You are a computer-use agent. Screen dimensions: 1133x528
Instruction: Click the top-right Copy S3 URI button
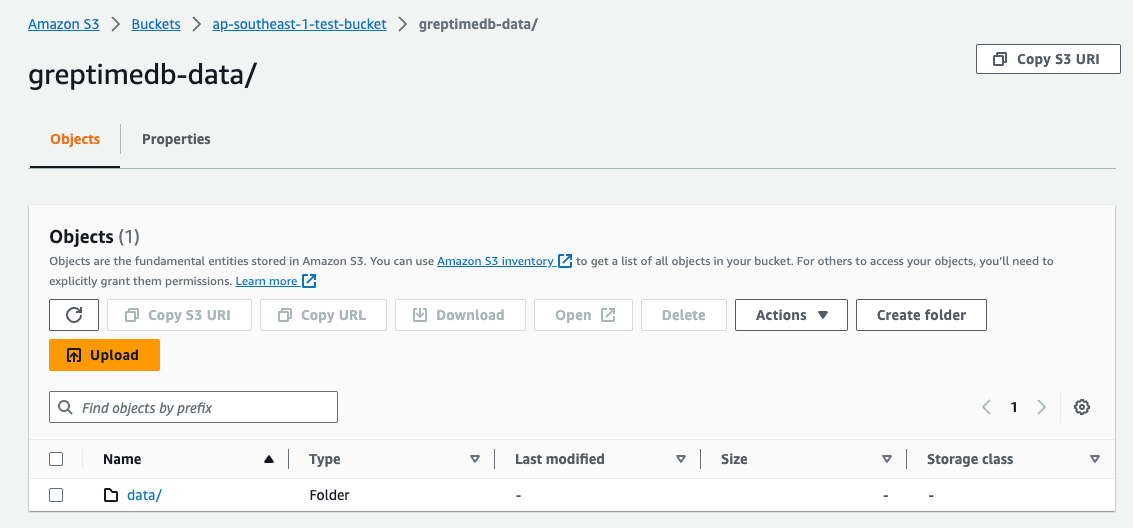point(1047,59)
